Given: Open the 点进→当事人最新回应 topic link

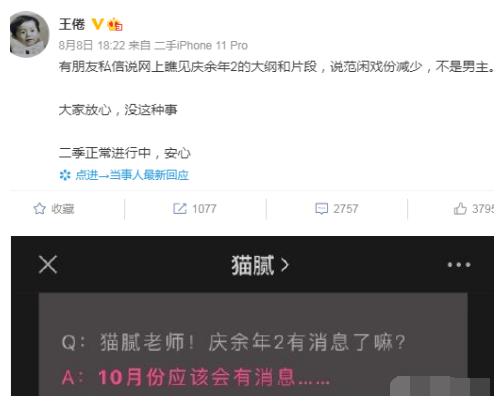Looking at the screenshot, I should click(132, 175).
